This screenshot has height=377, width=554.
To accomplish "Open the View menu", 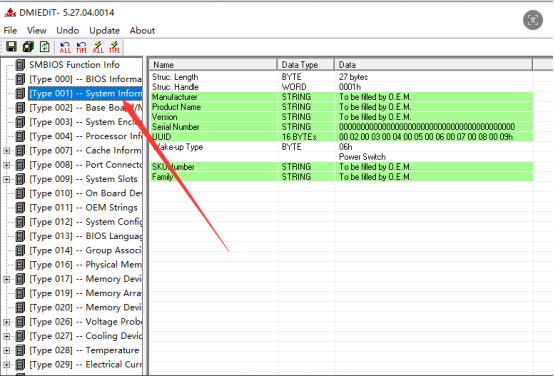I will coord(36,30).
